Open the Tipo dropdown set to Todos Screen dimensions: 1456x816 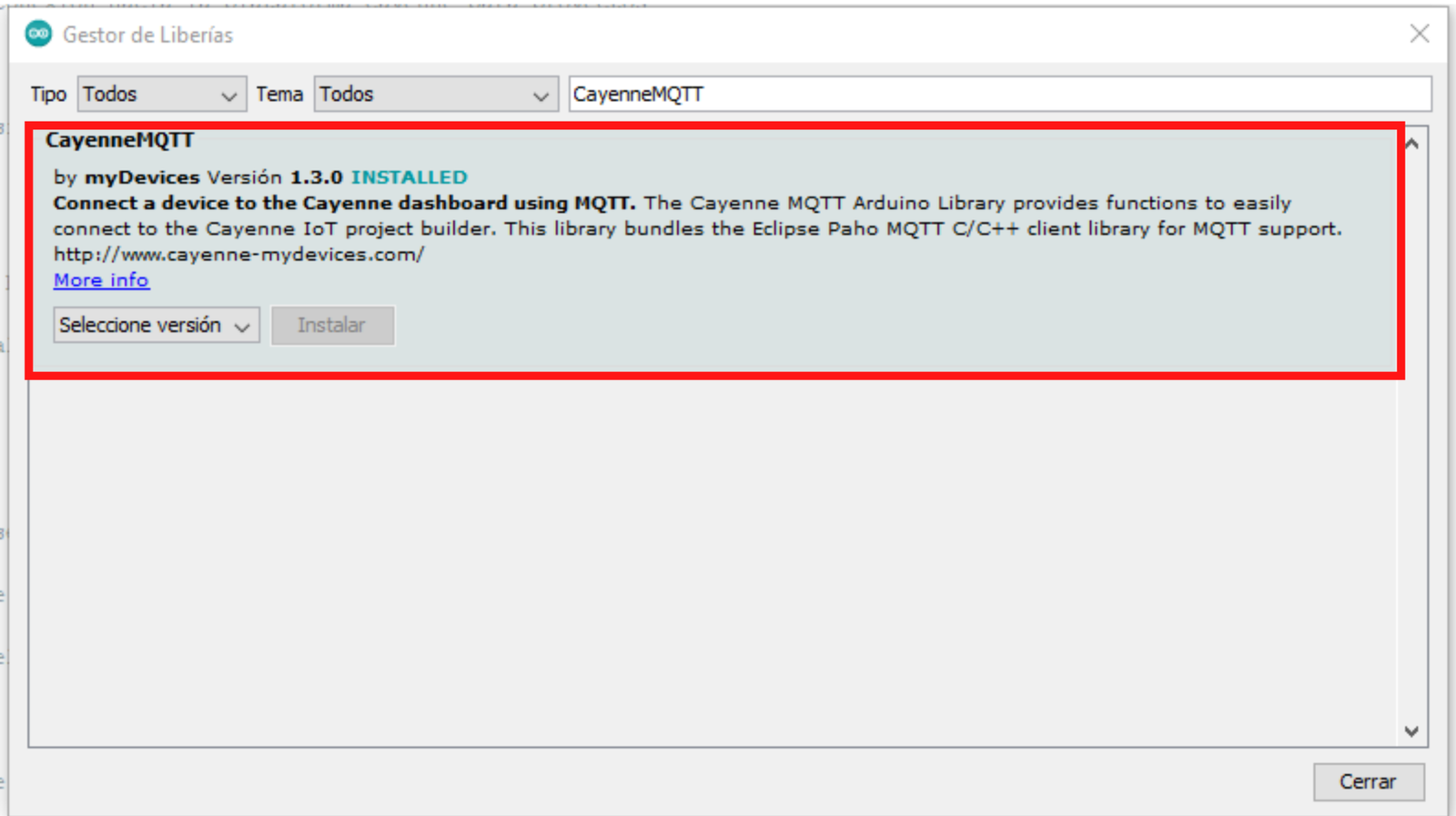(161, 95)
